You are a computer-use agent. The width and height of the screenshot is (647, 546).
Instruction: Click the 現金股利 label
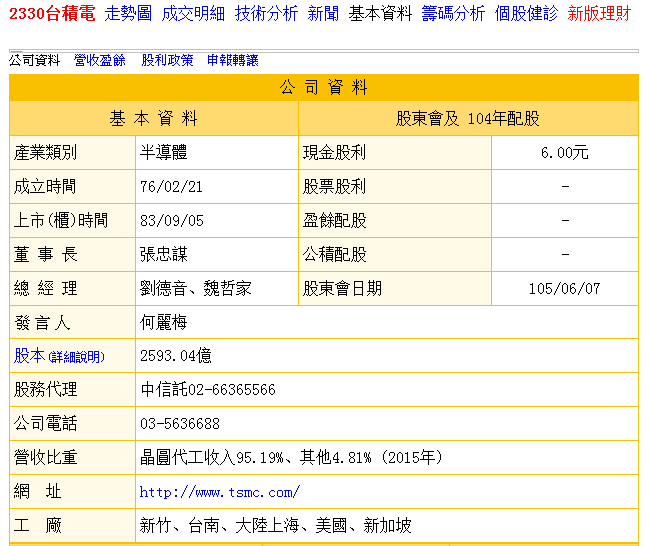coord(334,152)
